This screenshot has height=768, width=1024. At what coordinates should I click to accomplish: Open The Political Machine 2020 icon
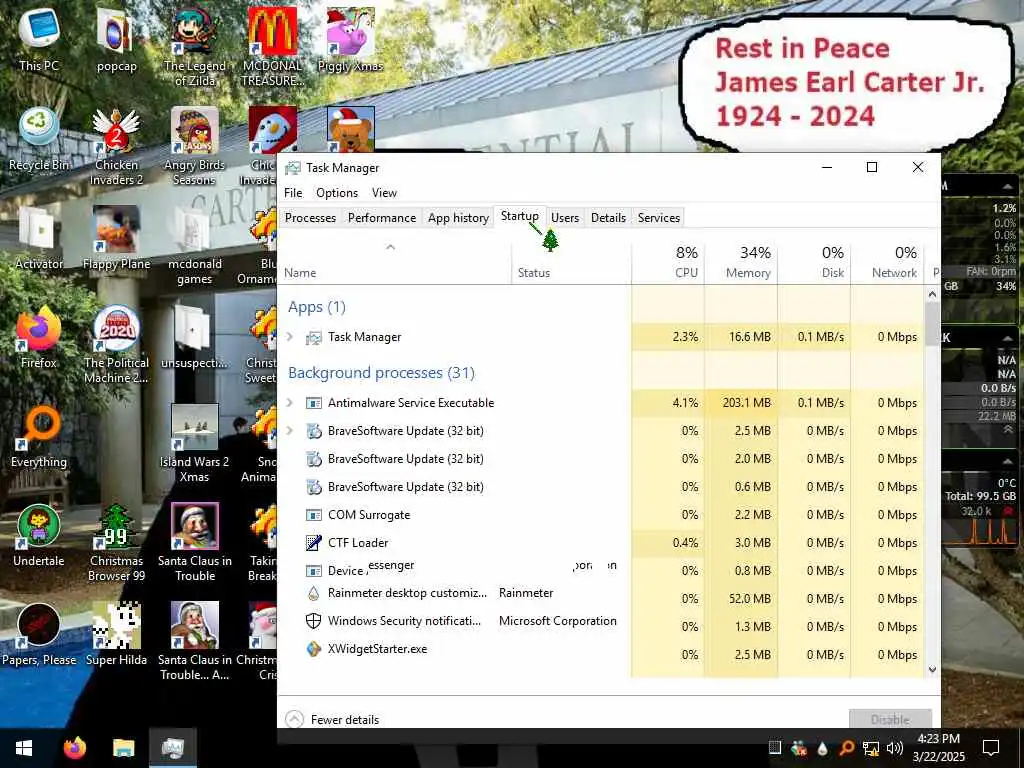click(x=116, y=345)
